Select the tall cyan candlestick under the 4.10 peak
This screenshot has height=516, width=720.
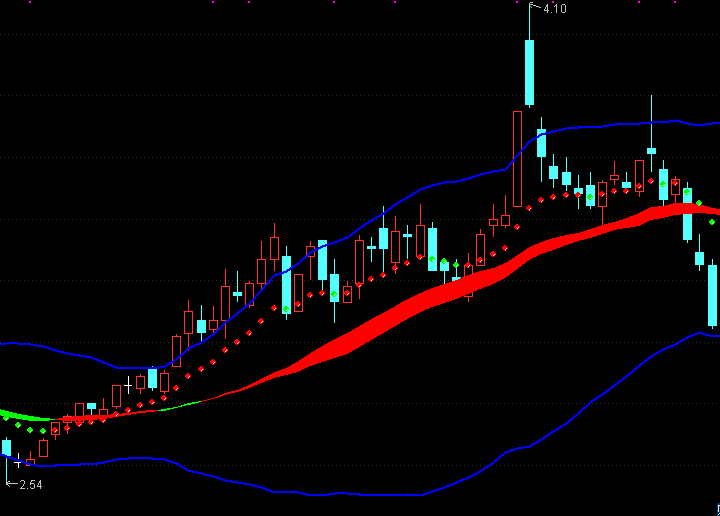[529, 73]
